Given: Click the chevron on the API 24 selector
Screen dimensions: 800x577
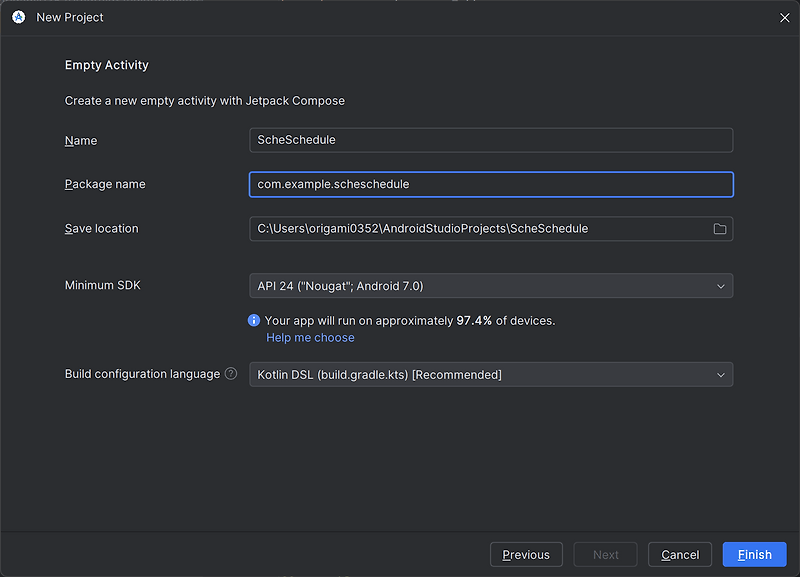Looking at the screenshot, I should [721, 285].
